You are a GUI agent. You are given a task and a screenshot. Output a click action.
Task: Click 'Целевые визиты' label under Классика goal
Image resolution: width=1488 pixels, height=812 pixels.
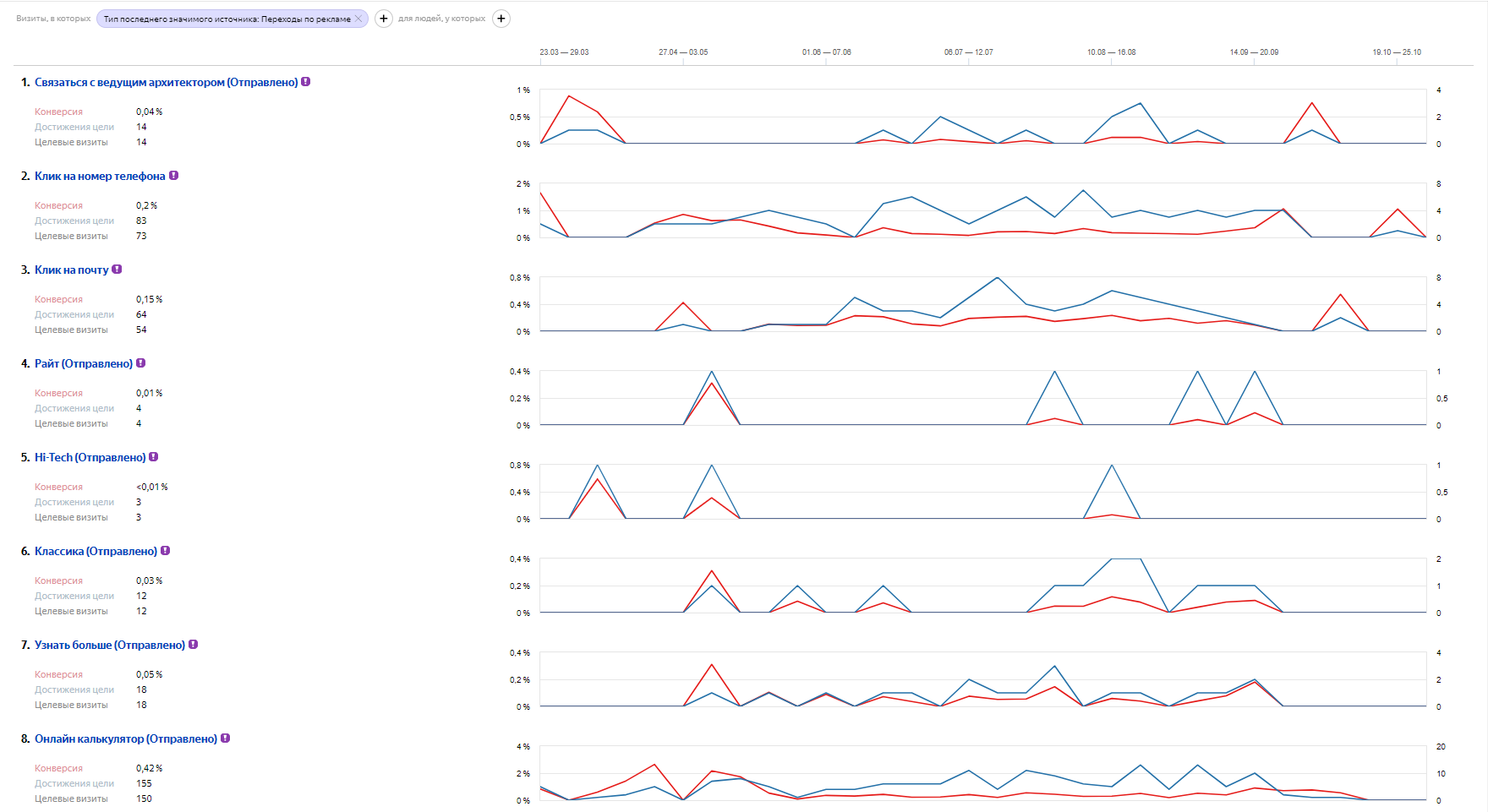click(71, 611)
